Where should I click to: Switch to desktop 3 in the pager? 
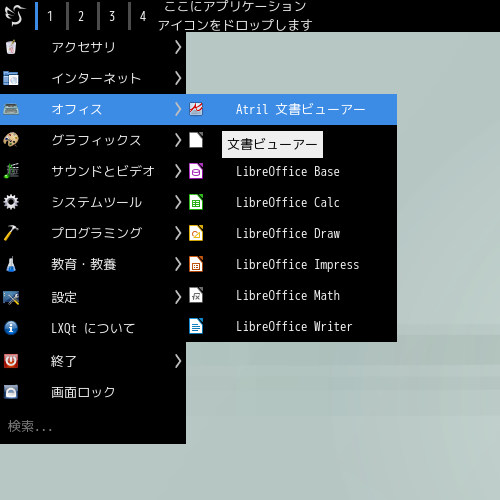112,16
